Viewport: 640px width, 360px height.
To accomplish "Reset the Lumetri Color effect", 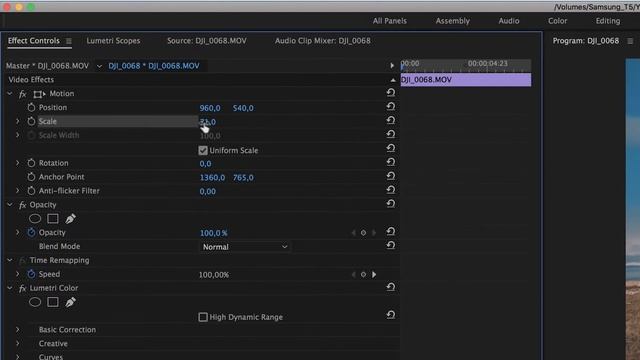I will click(391, 287).
